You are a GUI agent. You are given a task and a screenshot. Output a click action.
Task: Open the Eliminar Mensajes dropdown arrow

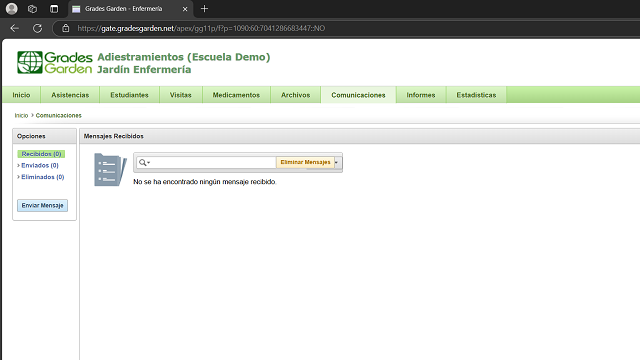point(337,162)
